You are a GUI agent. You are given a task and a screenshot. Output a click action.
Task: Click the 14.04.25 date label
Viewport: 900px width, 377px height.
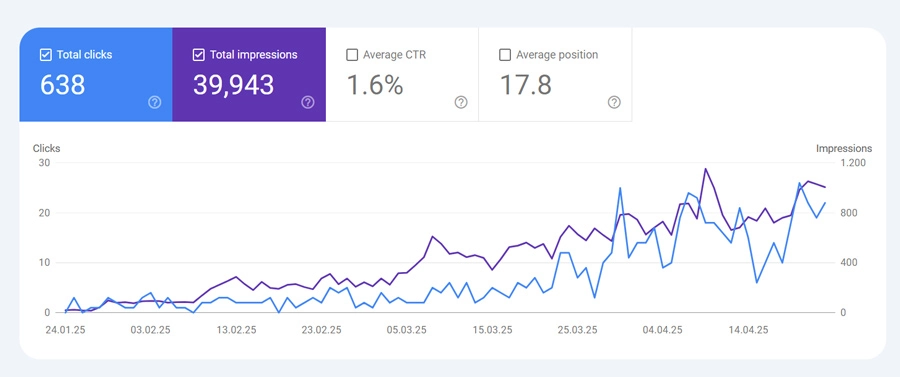pyautogui.click(x=748, y=330)
